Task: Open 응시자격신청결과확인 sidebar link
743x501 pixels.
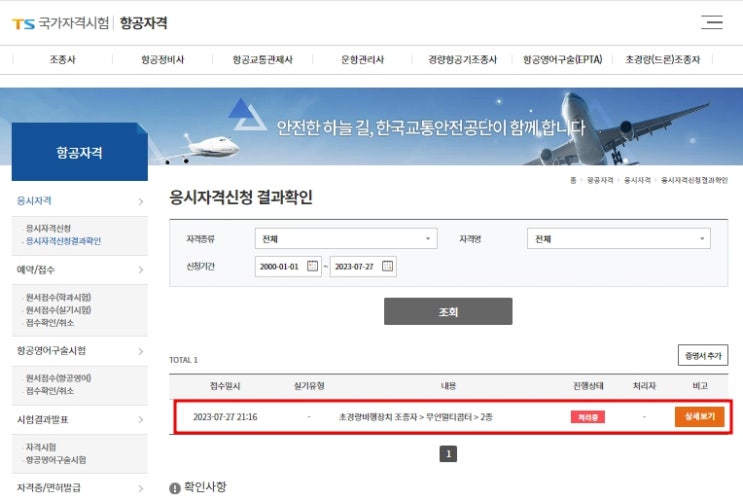Action: (63, 241)
